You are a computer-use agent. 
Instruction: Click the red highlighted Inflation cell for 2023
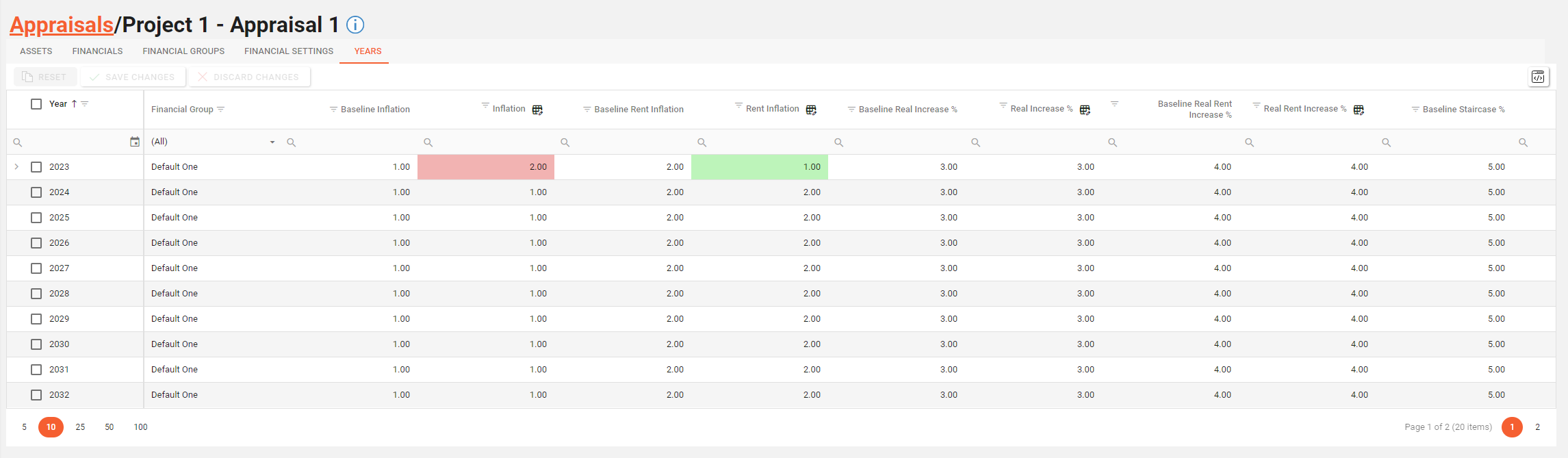(486, 167)
